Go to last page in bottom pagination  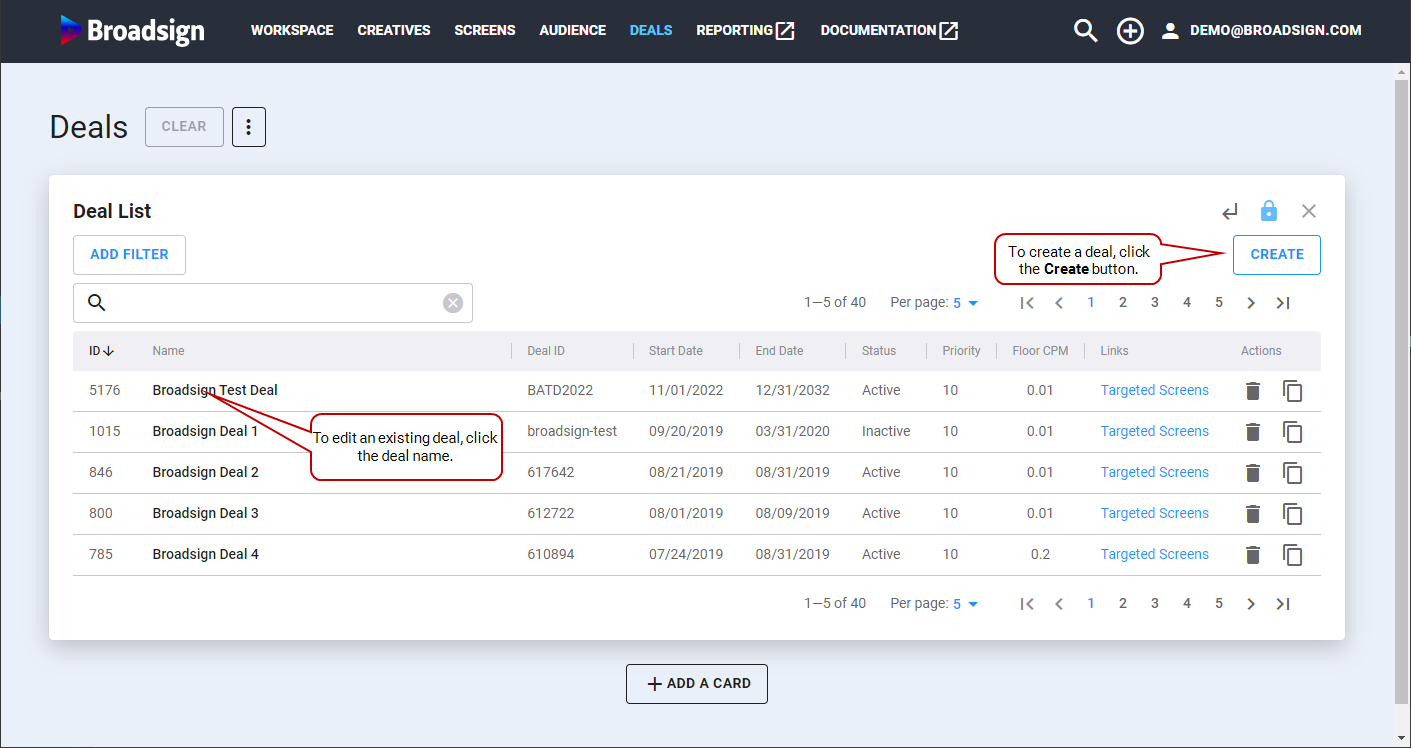pyautogui.click(x=1283, y=604)
